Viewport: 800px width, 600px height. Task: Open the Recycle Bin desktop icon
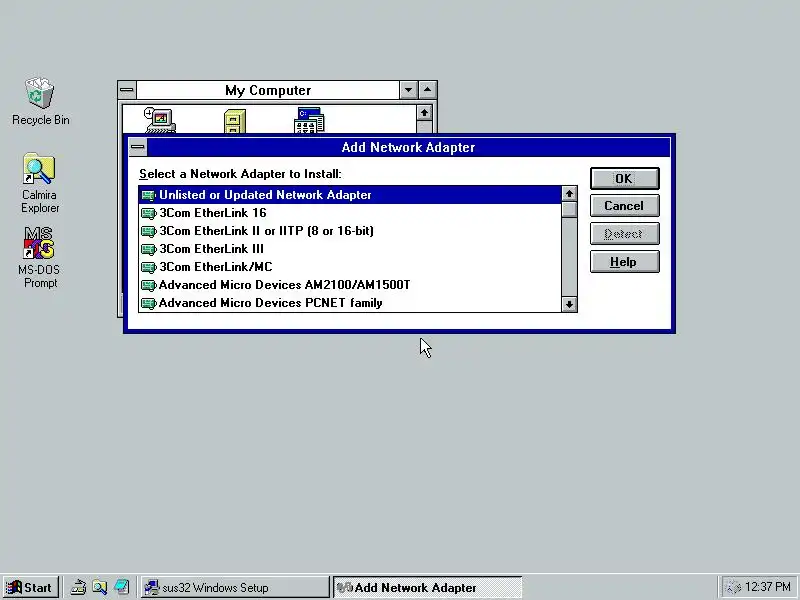pos(40,93)
